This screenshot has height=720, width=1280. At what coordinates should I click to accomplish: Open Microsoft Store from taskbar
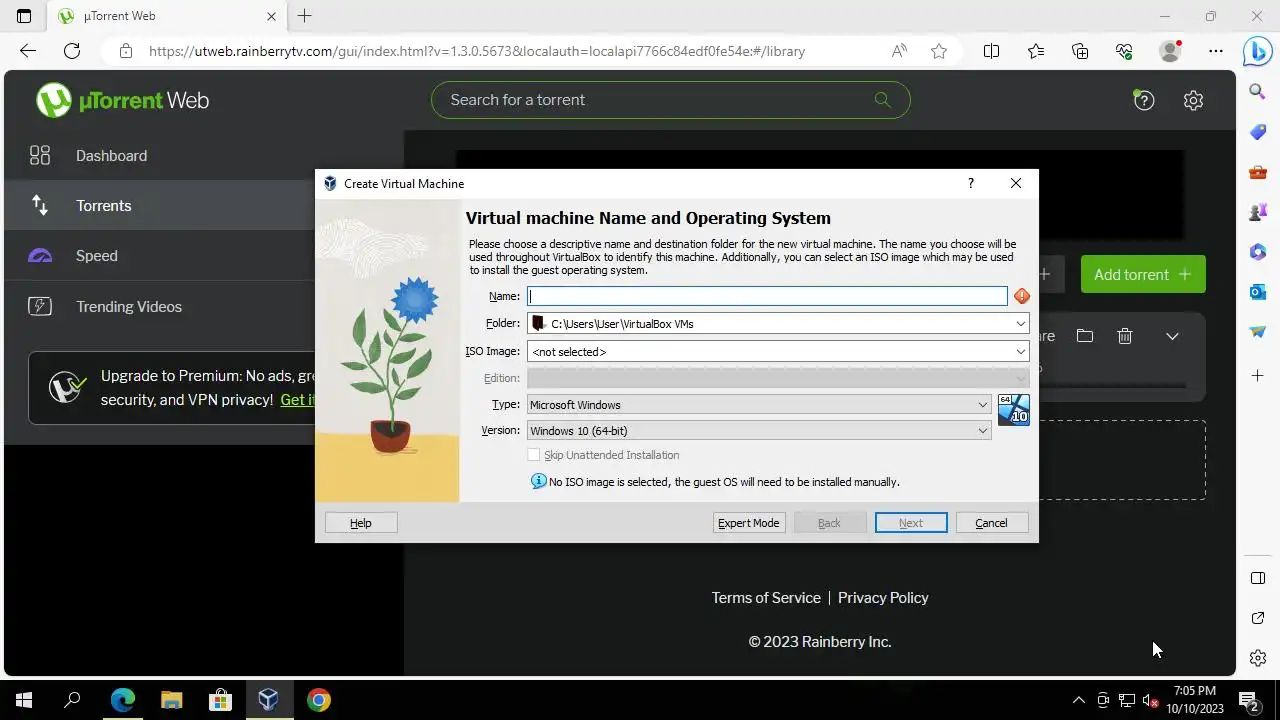coord(220,700)
